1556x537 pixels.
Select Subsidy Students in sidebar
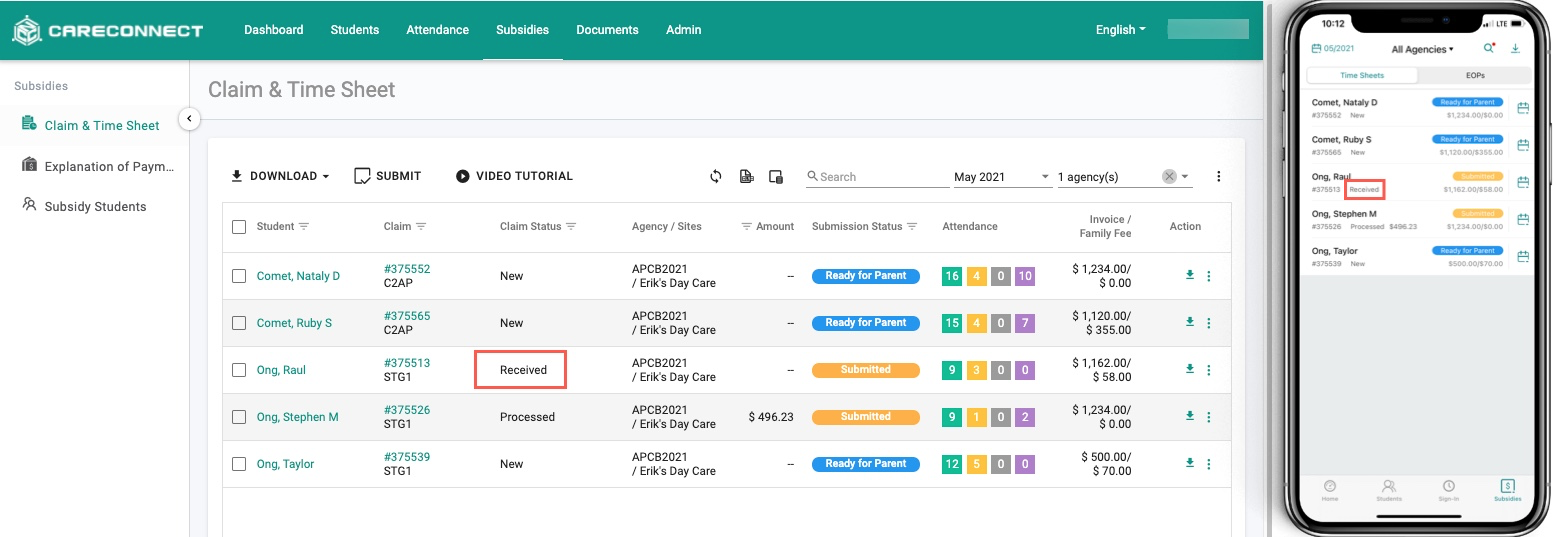pyautogui.click(x=85, y=206)
